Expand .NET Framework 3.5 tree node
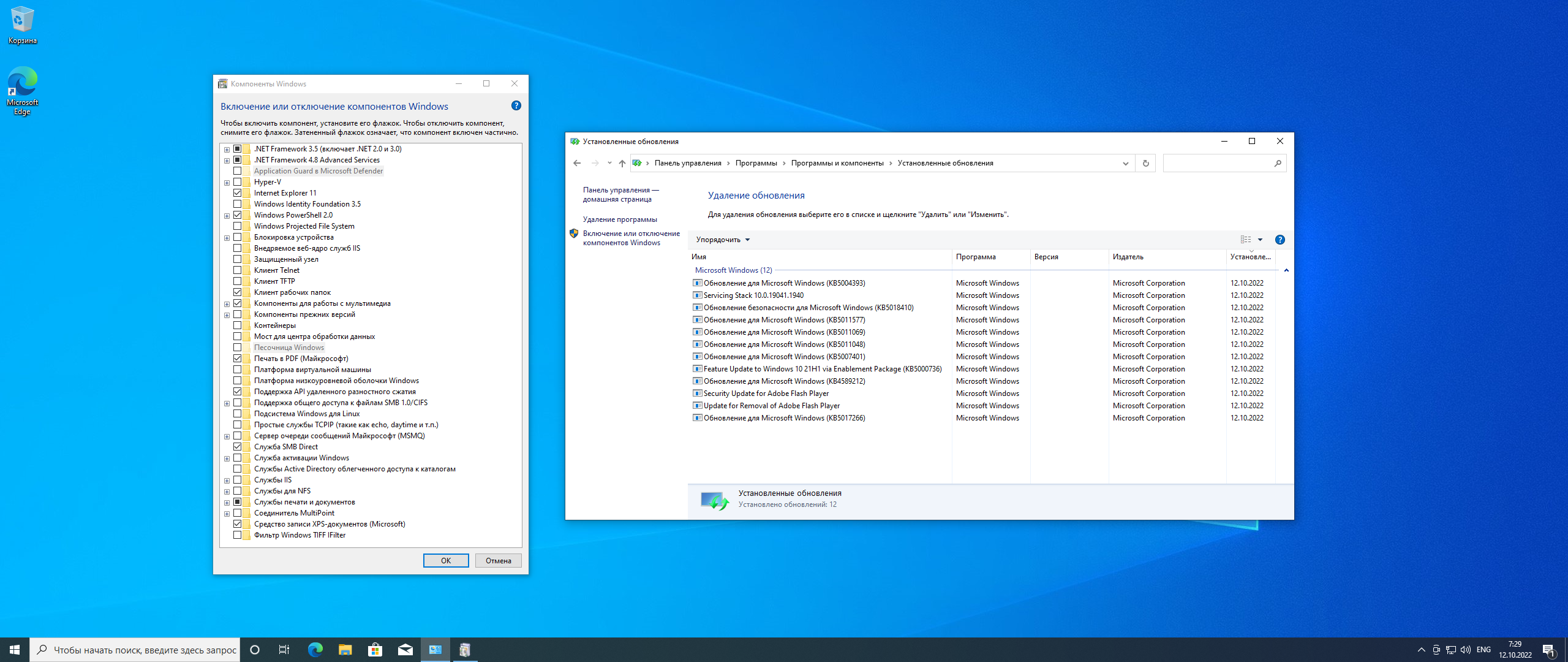The image size is (1568, 662). [x=227, y=150]
